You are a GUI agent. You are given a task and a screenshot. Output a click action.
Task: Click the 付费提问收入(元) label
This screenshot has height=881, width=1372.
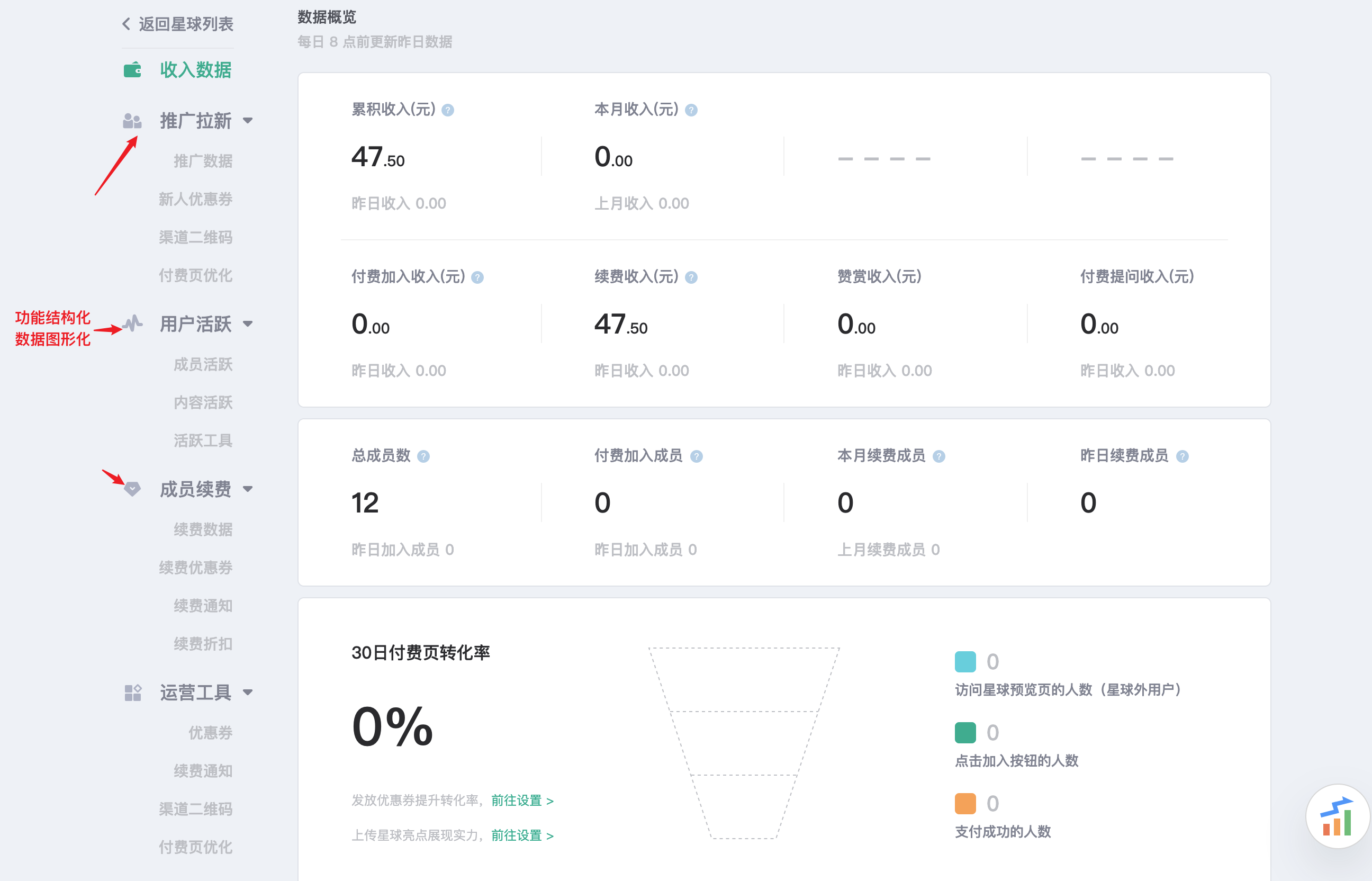point(1137,277)
